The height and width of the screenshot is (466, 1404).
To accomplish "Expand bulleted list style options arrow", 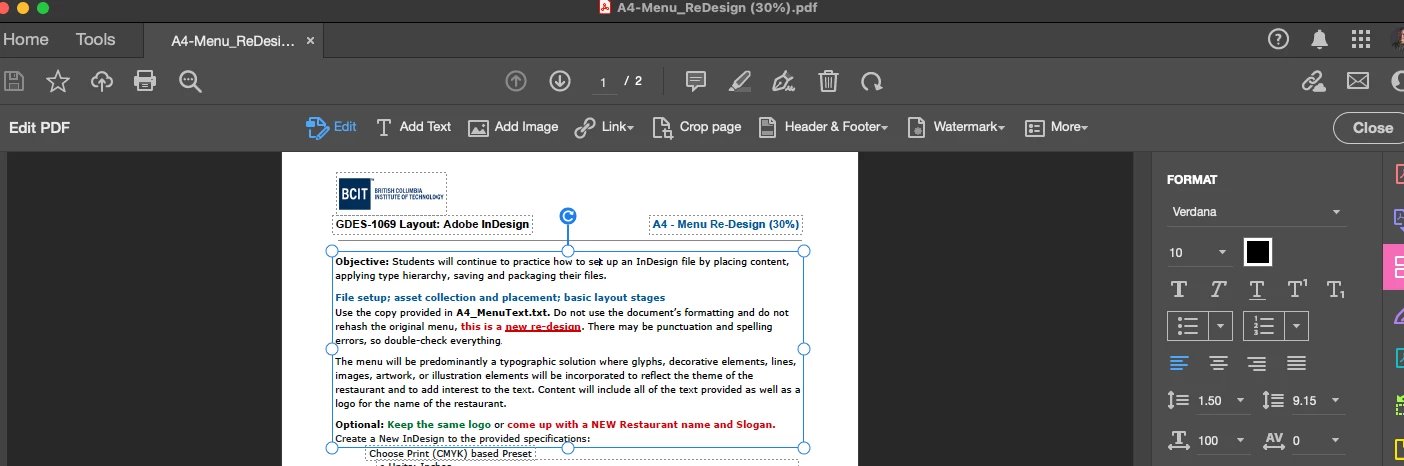I will 1221,326.
